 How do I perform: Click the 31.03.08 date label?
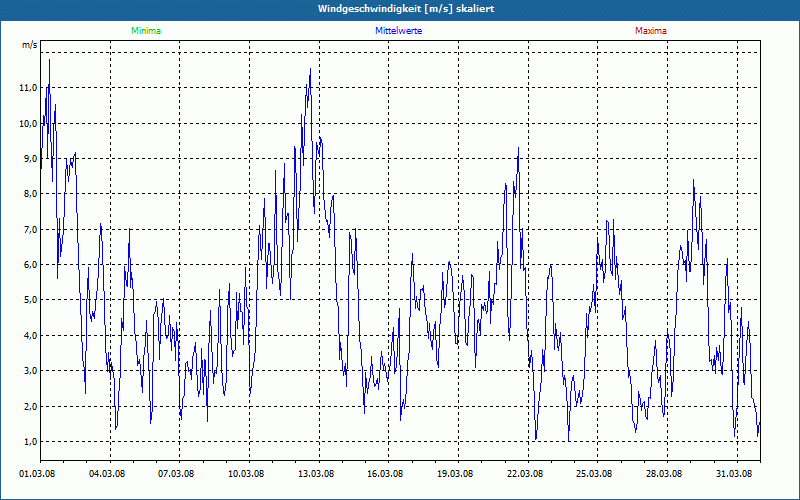click(x=734, y=473)
